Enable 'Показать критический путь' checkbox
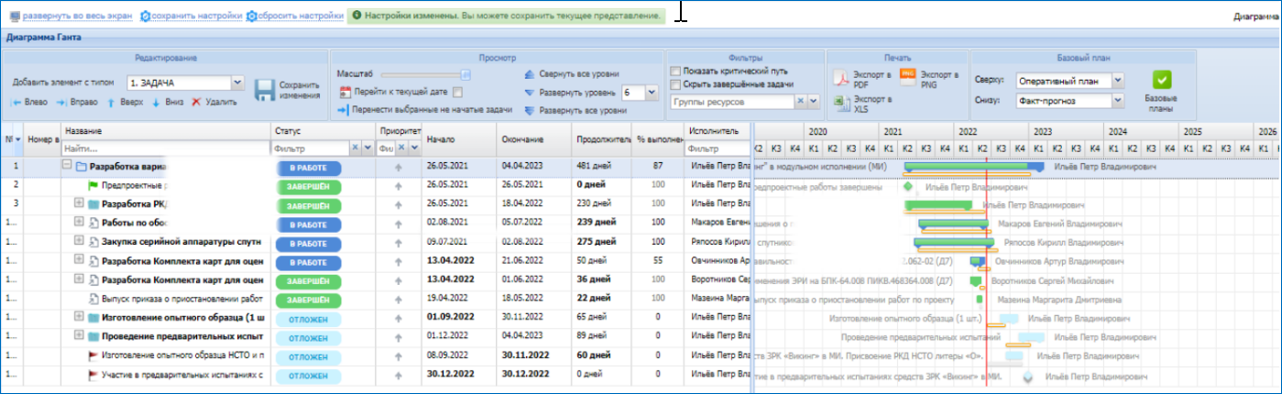Viewport: 1282px width, 394px height. click(x=675, y=71)
